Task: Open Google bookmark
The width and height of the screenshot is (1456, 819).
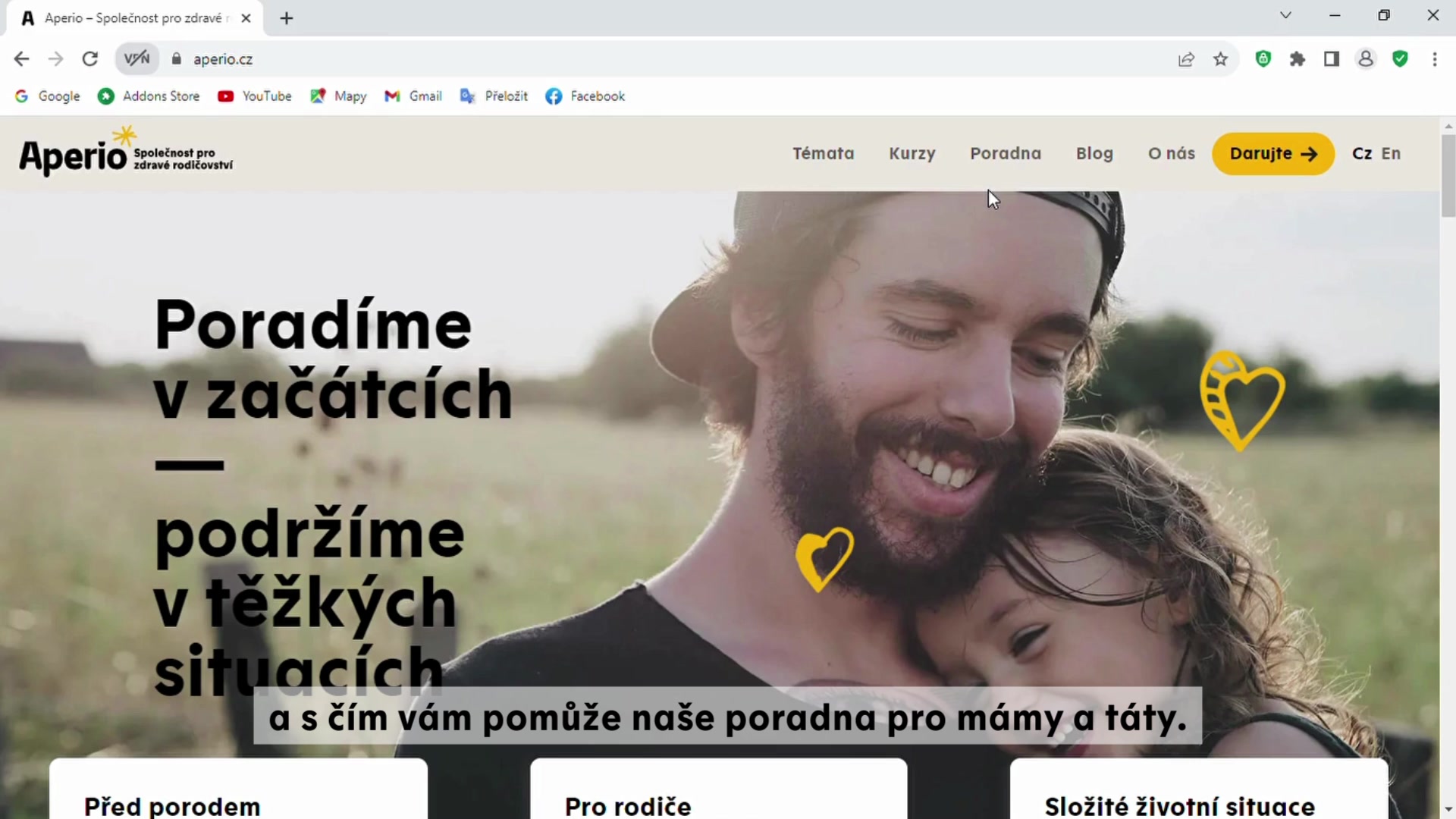Action: click(x=48, y=96)
